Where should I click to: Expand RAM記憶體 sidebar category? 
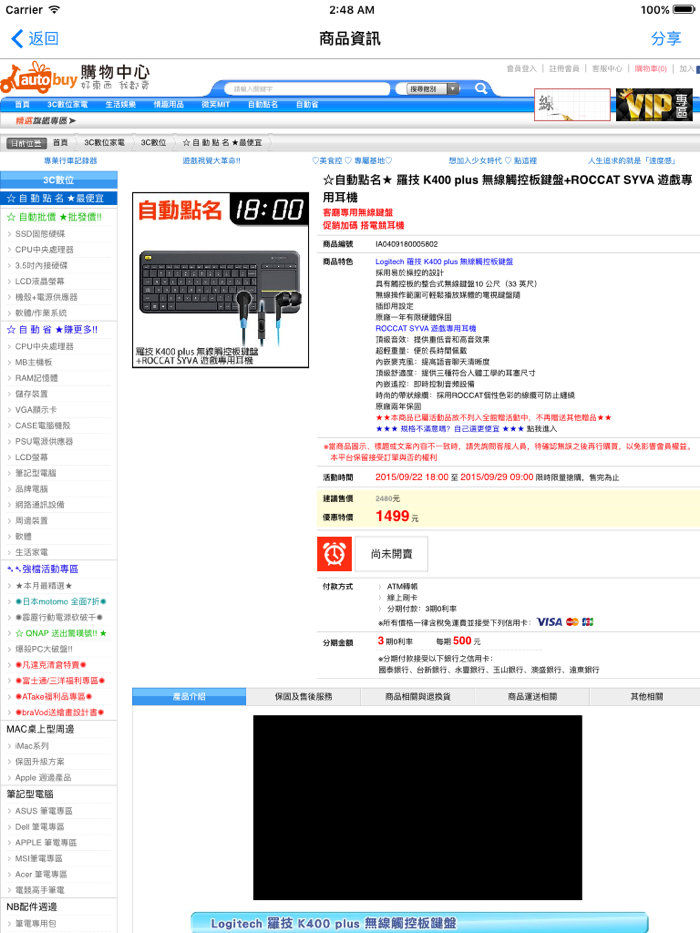pos(36,378)
